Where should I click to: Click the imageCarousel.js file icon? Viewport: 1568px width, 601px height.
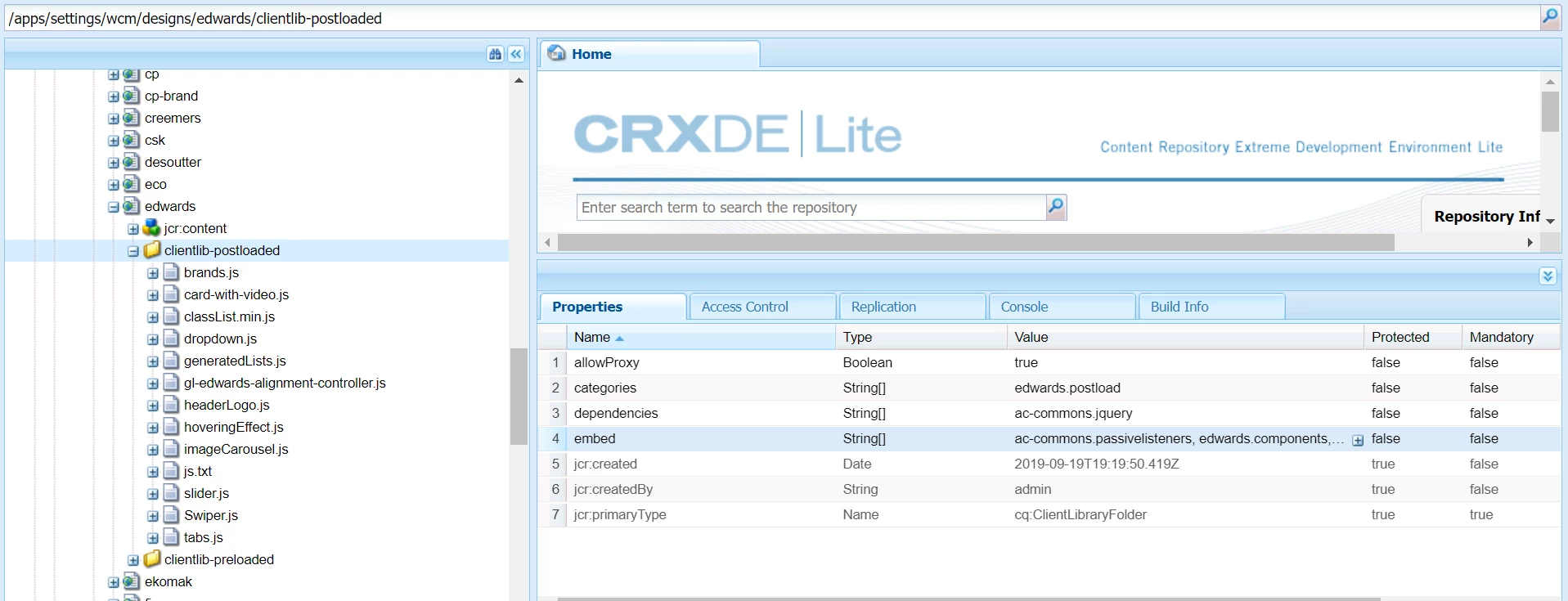pos(171,449)
